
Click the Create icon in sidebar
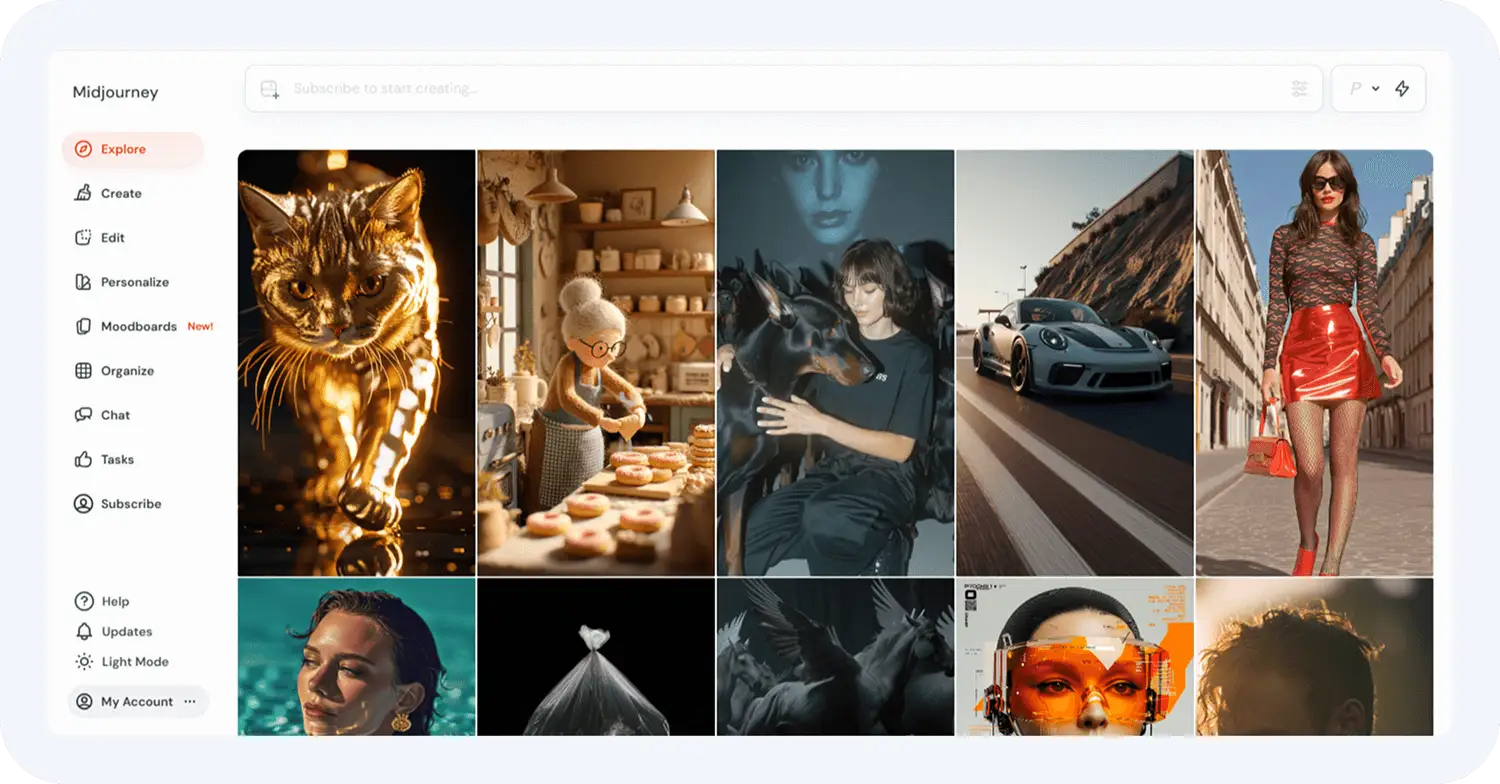[84, 193]
